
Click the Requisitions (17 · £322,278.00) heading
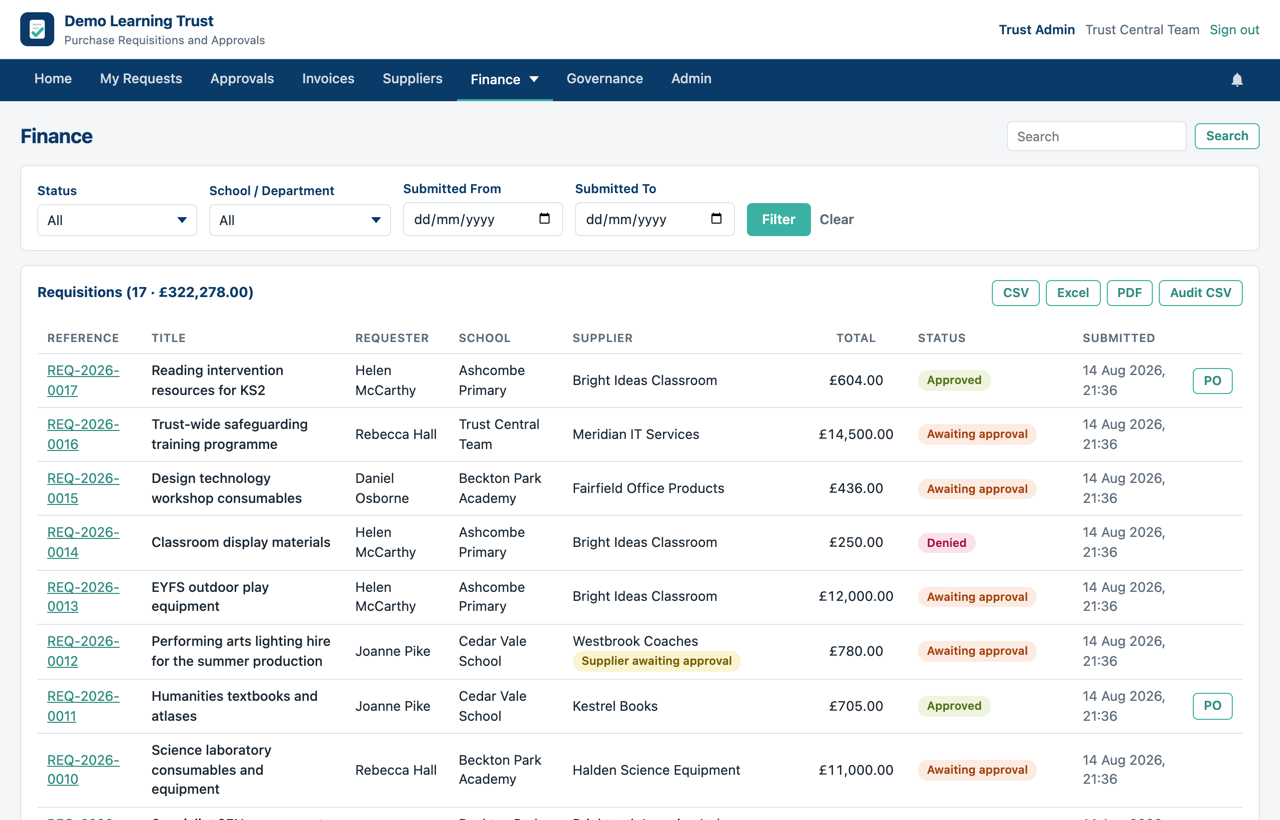point(145,292)
